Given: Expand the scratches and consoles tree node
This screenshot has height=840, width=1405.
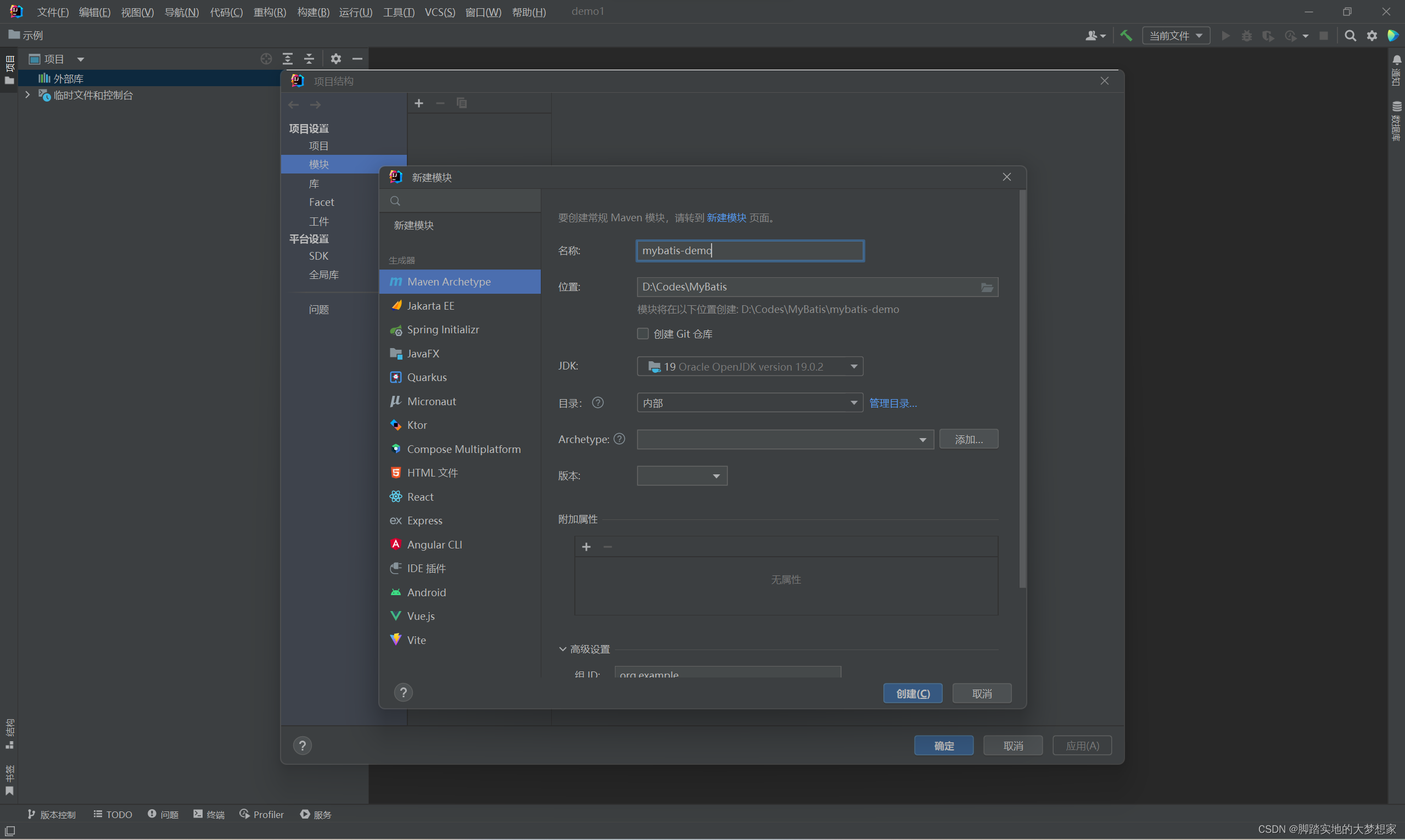Looking at the screenshot, I should (27, 94).
